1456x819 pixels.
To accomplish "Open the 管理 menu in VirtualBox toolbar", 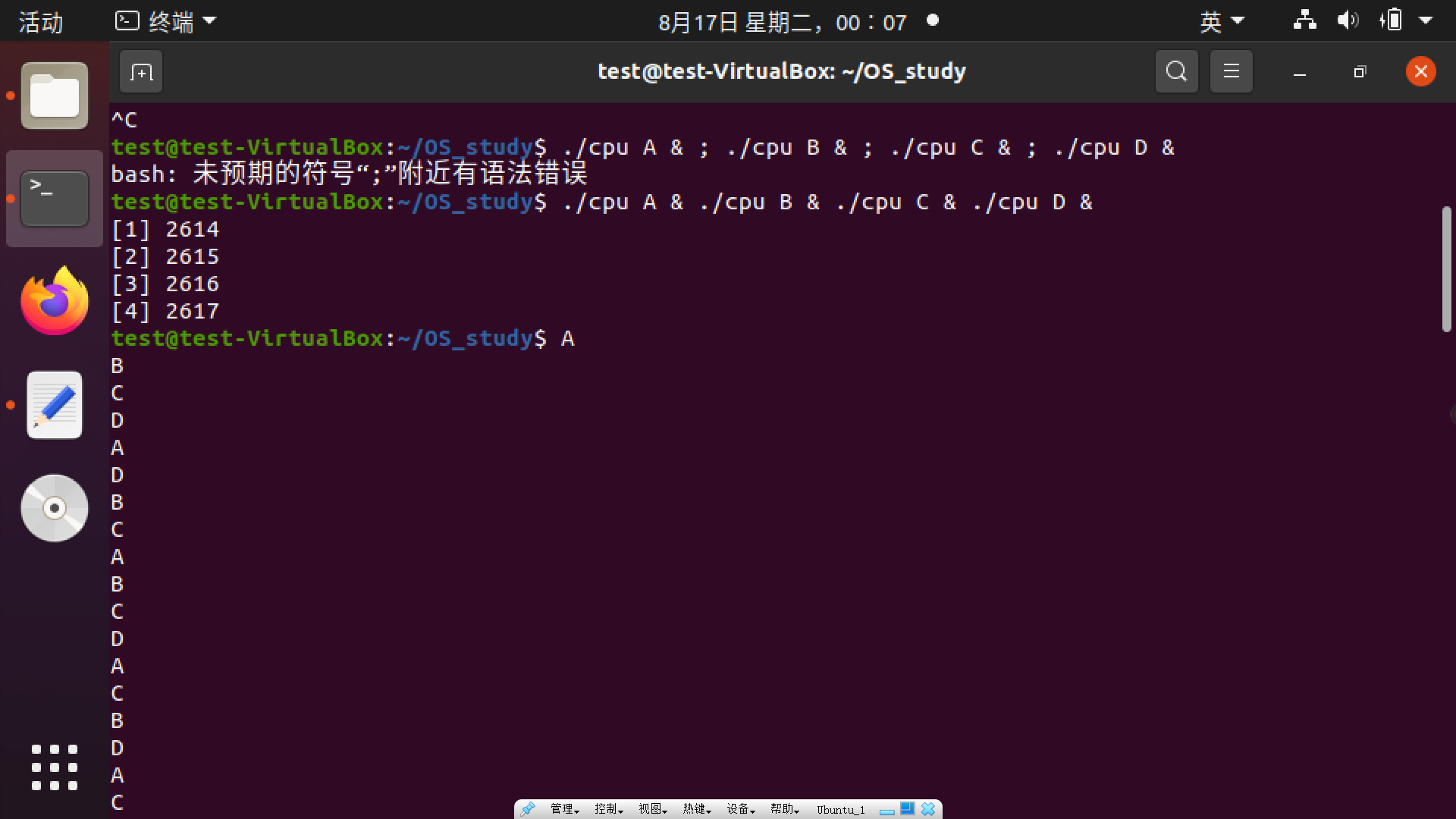I will (564, 809).
